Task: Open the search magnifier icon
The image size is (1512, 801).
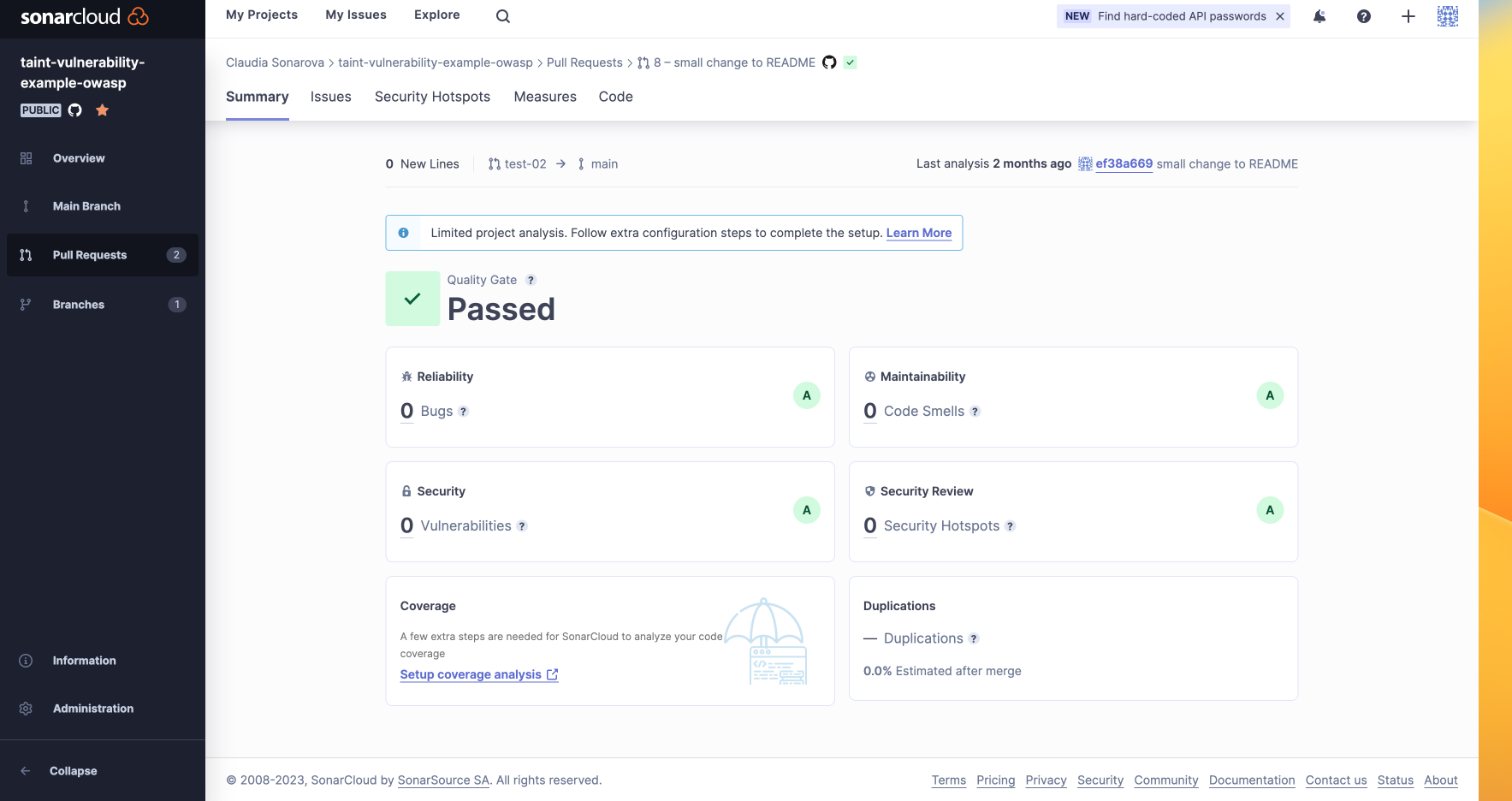Action: coord(503,16)
